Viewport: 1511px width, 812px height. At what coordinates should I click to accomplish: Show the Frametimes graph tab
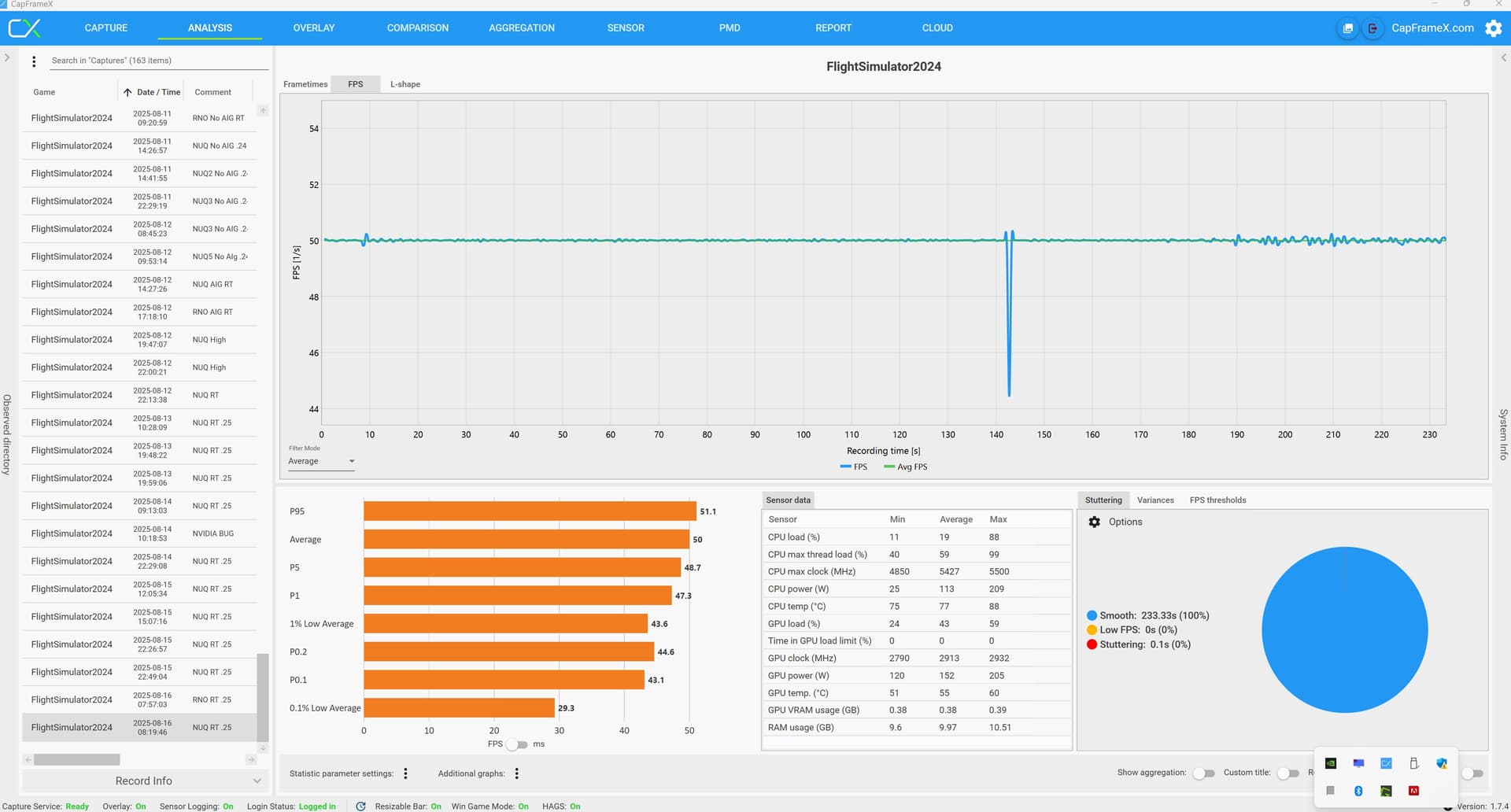pos(305,84)
